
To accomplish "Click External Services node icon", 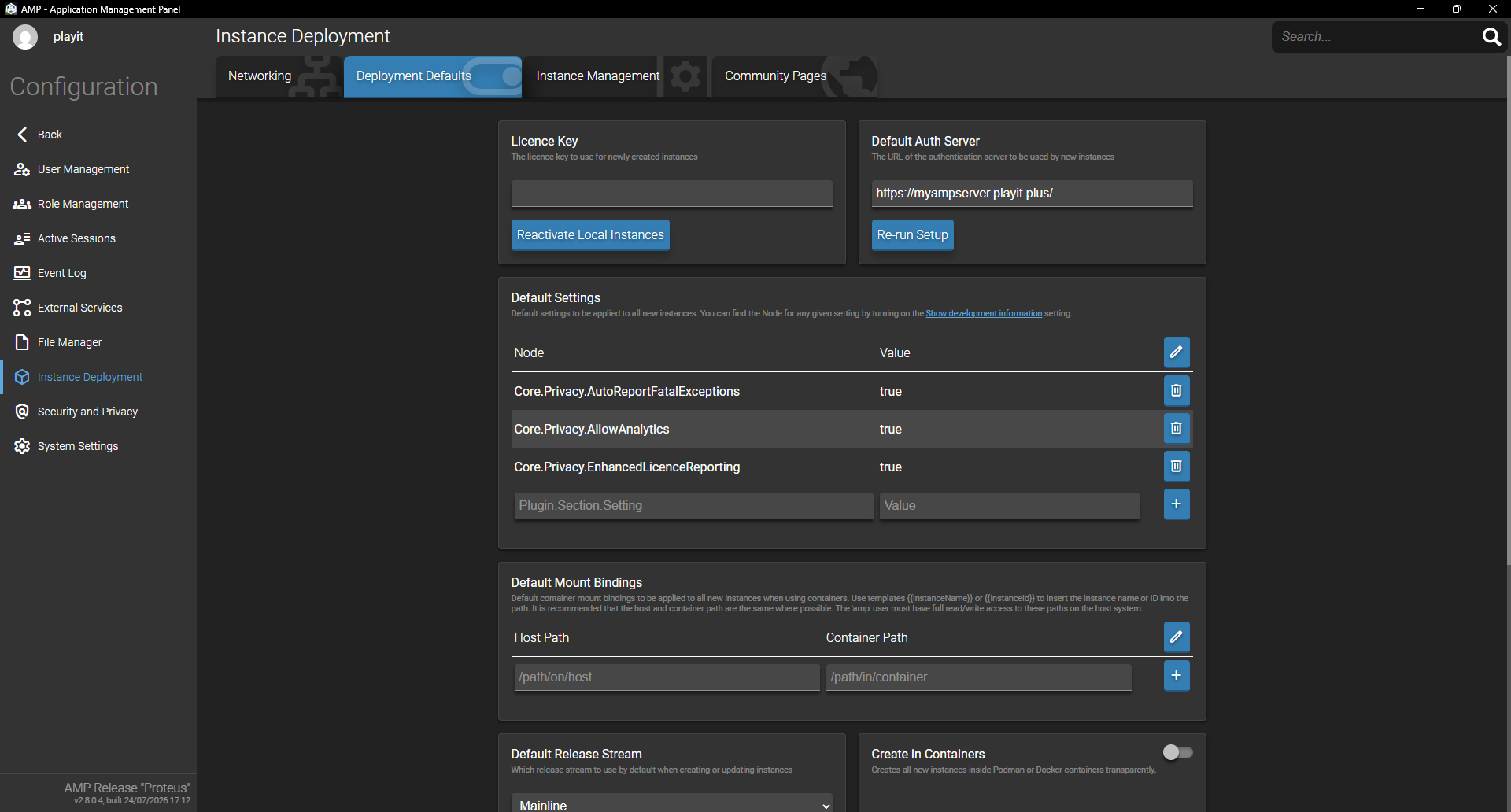I will coord(22,308).
